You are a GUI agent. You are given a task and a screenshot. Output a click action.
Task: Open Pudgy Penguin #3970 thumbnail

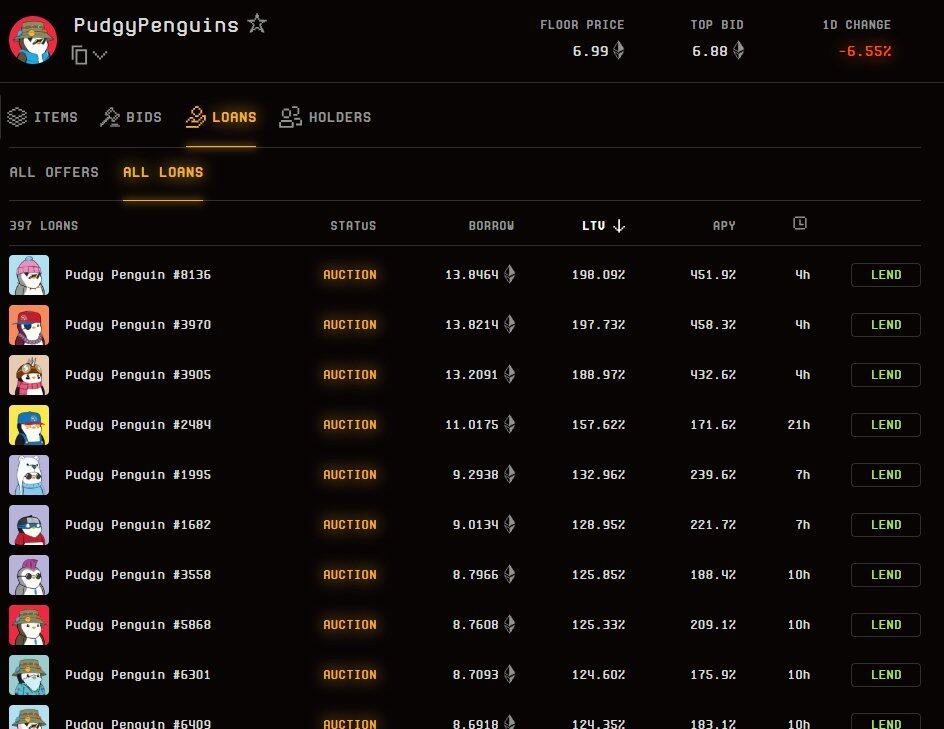(29, 325)
